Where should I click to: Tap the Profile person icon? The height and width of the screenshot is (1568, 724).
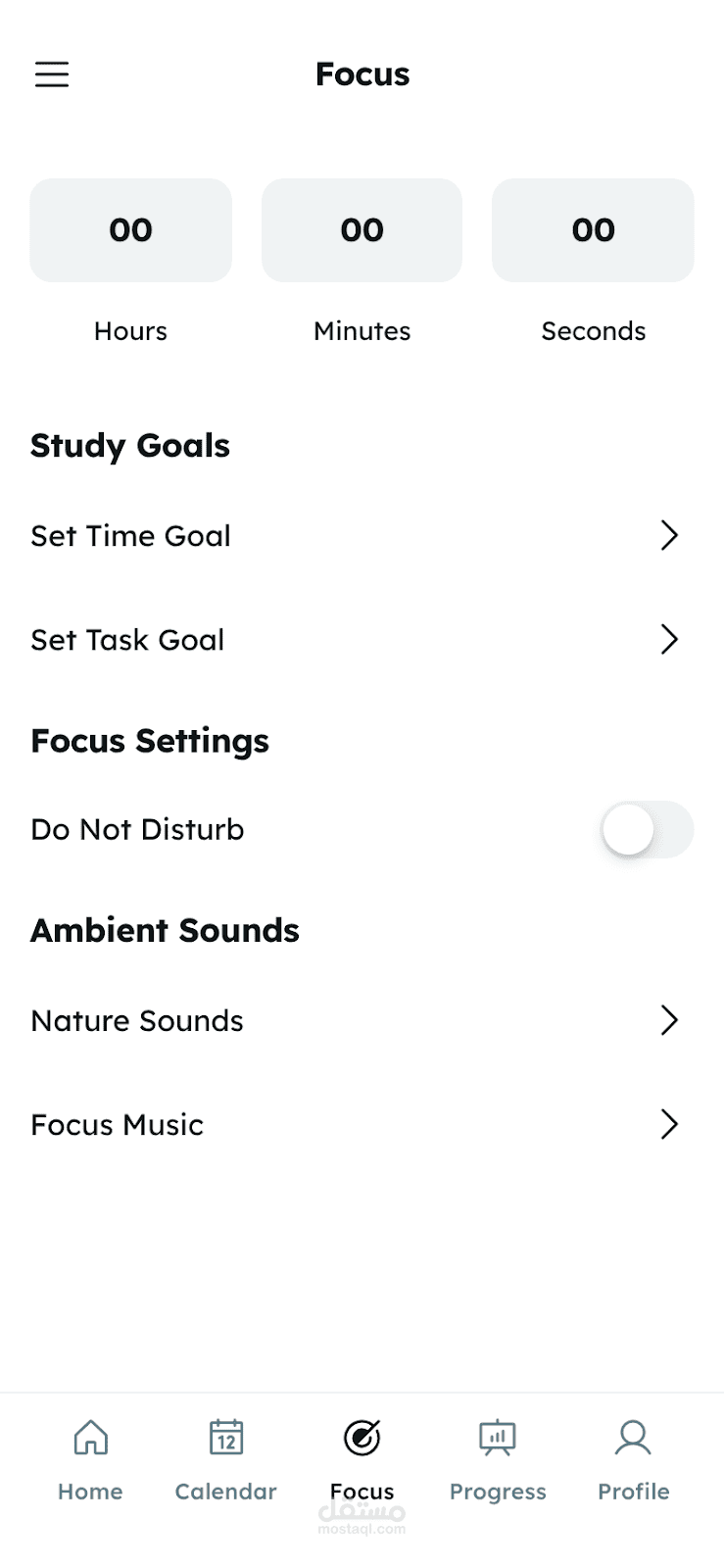(633, 1438)
